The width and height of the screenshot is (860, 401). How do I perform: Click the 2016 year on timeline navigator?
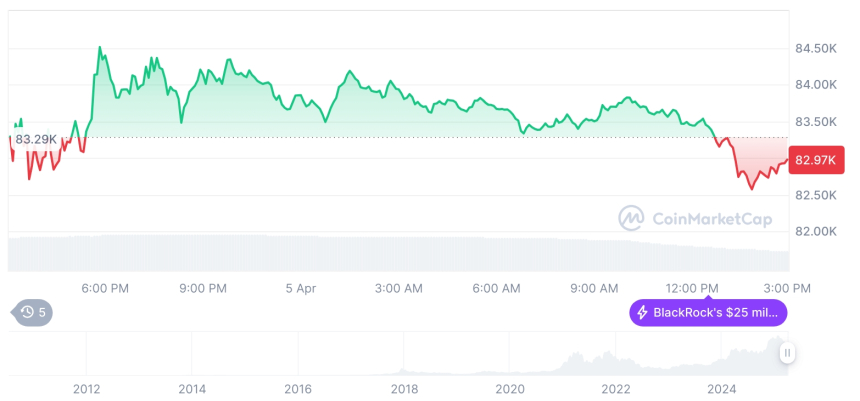click(x=298, y=389)
